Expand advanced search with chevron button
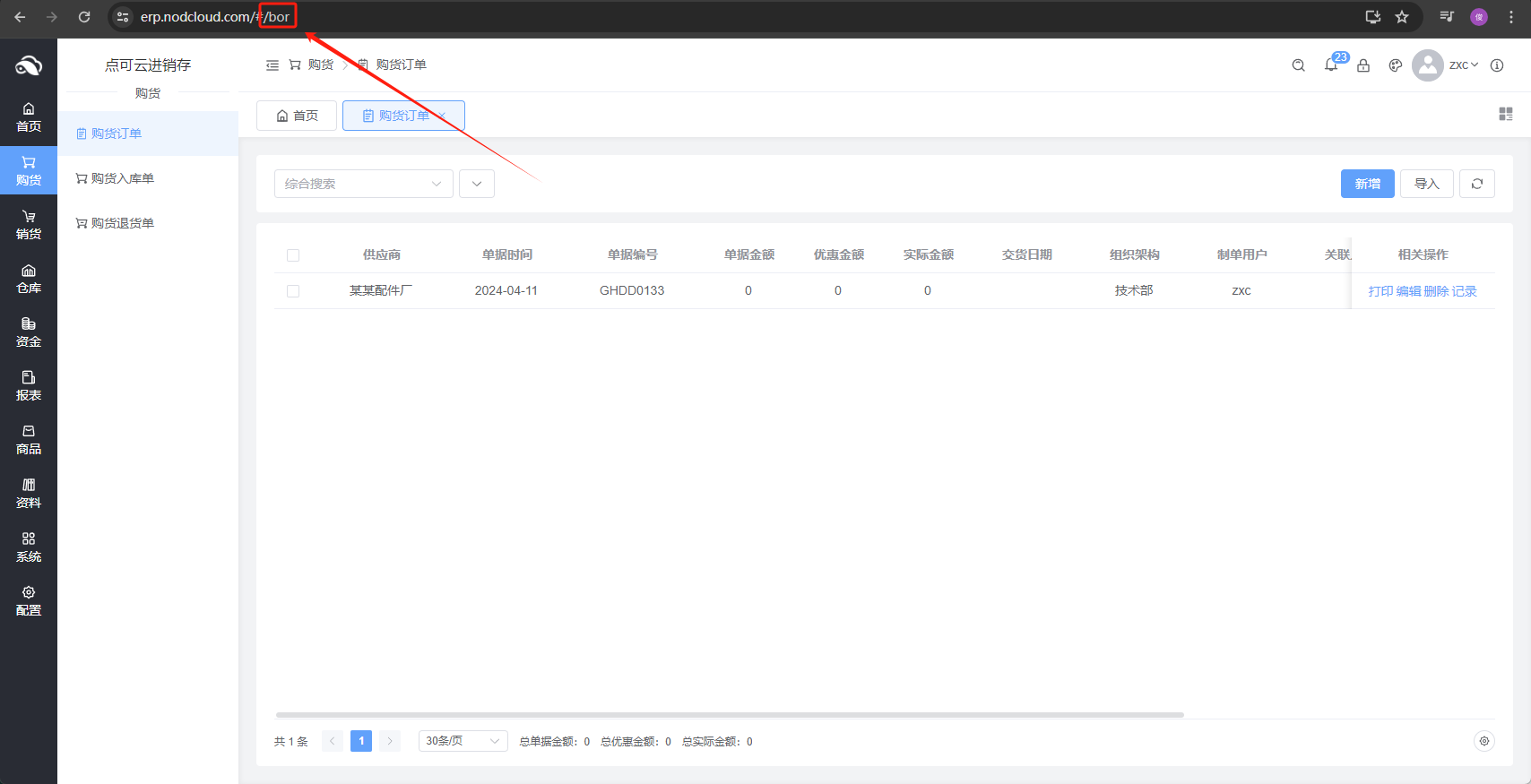 477,184
